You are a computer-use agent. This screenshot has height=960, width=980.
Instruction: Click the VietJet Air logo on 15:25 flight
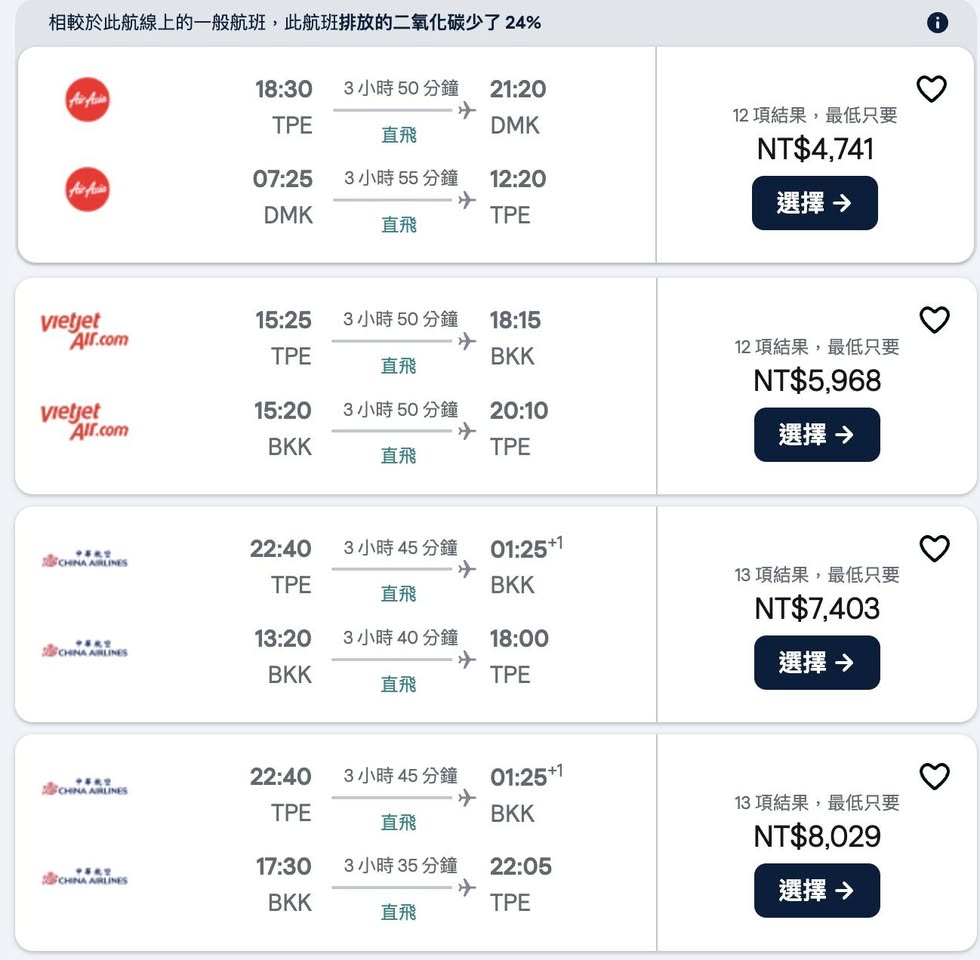coord(85,331)
